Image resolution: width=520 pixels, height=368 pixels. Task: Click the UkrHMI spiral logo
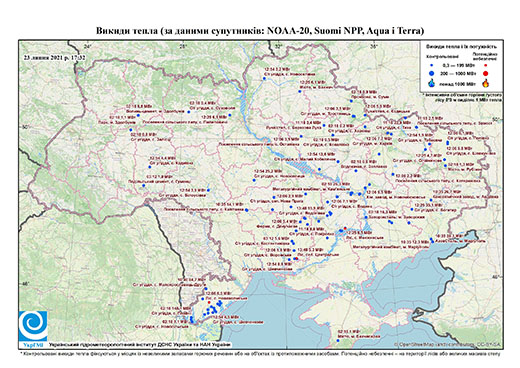pyautogui.click(x=33, y=327)
